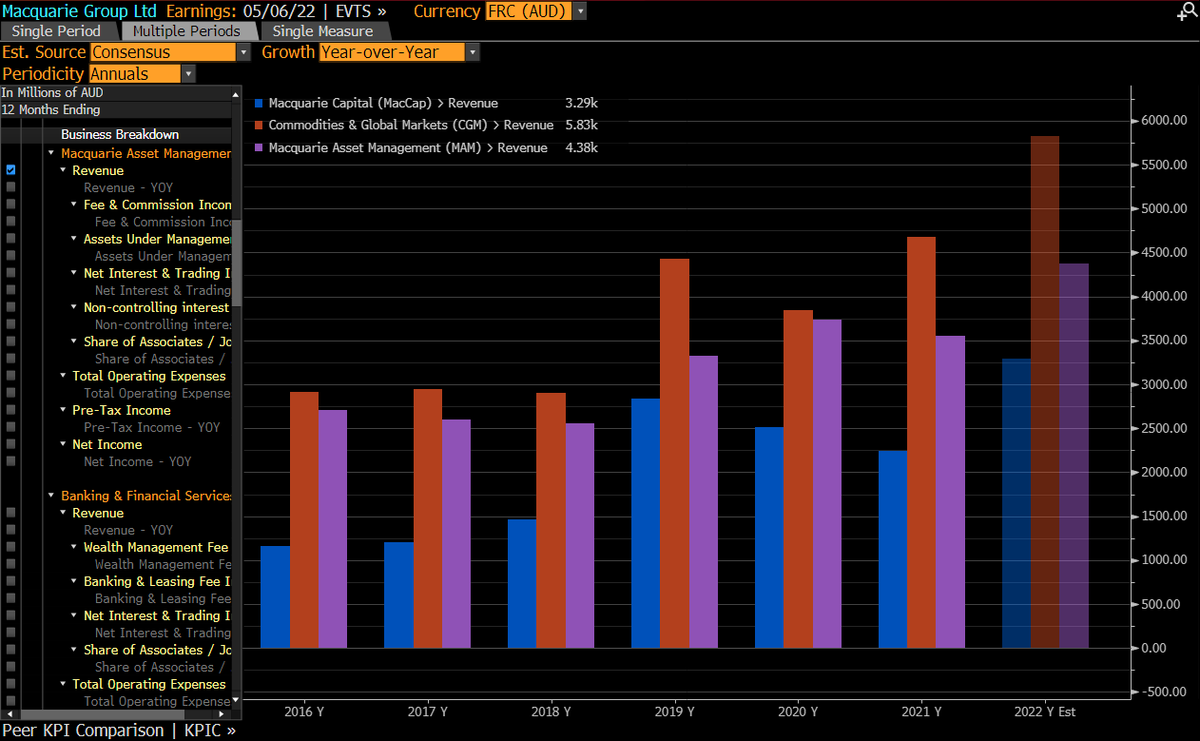
Task: Check the Banking & Leasing Fee row box
Action: coord(11,581)
